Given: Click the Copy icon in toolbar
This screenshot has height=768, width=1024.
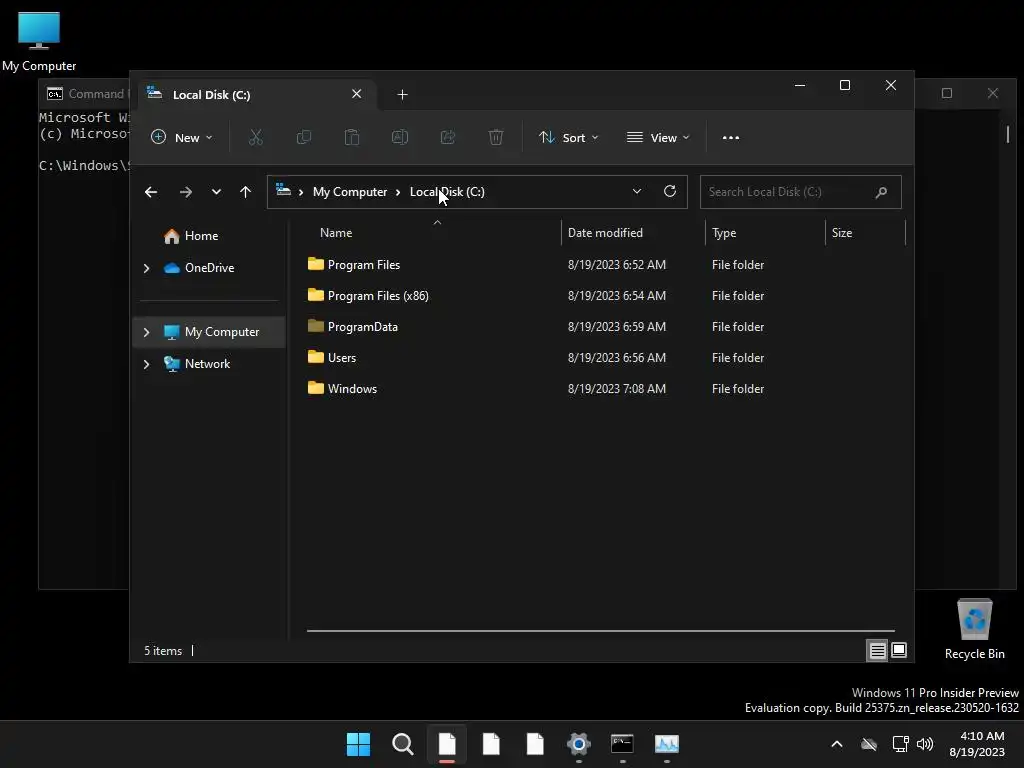Looking at the screenshot, I should click(304, 137).
